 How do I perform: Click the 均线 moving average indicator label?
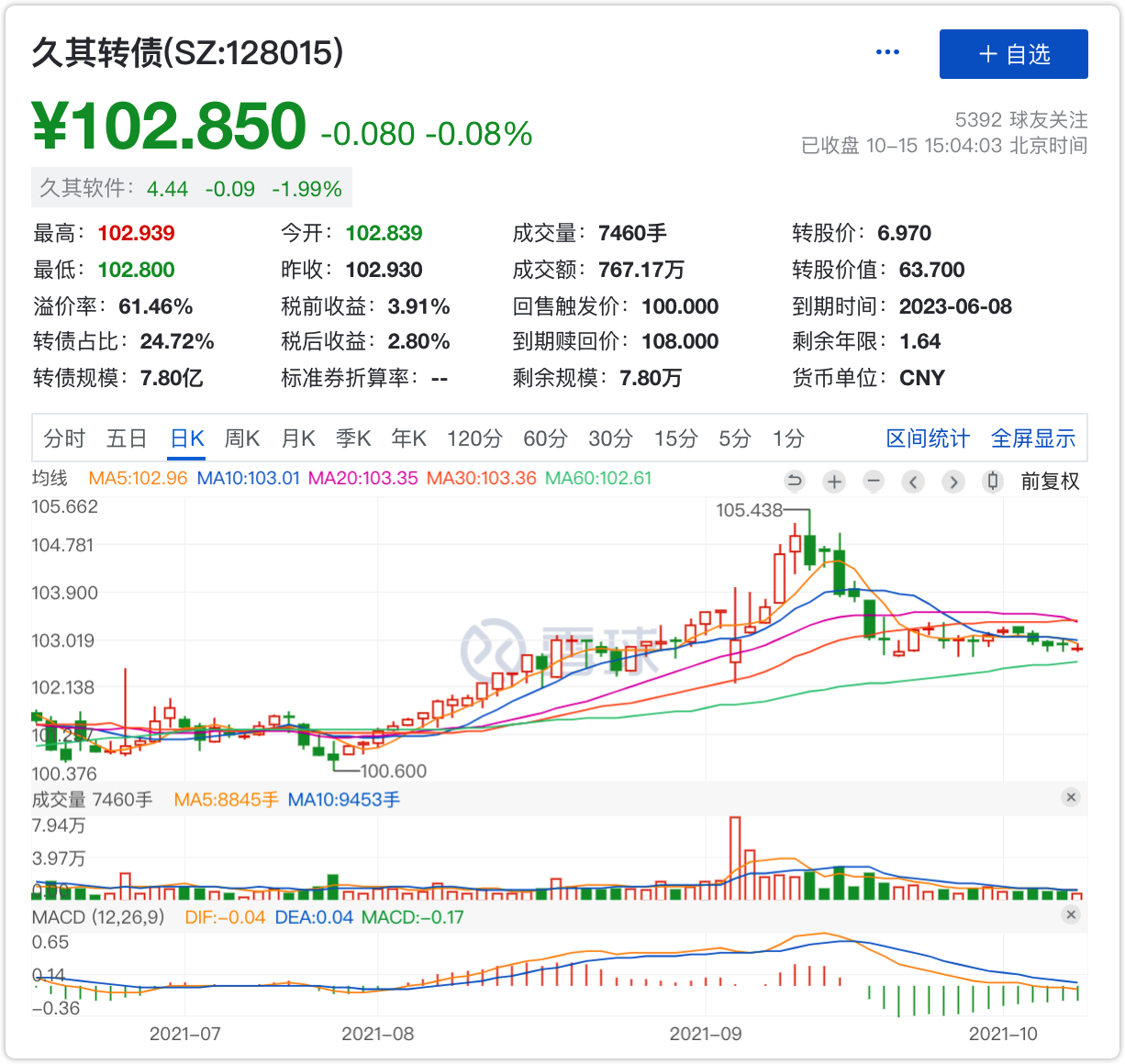click(x=50, y=478)
